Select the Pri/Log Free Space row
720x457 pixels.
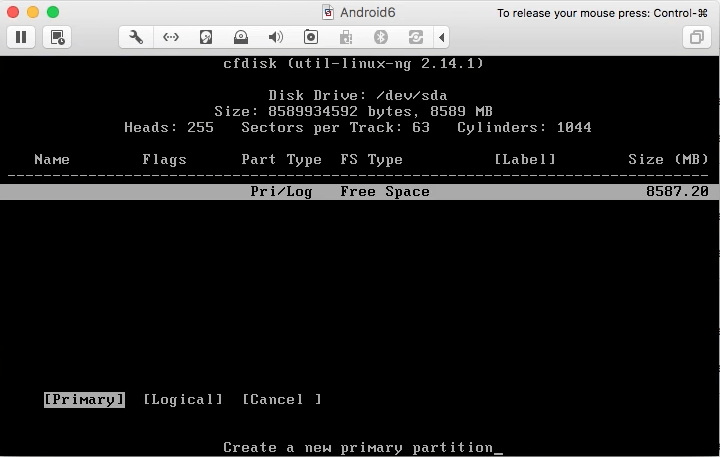(360, 192)
